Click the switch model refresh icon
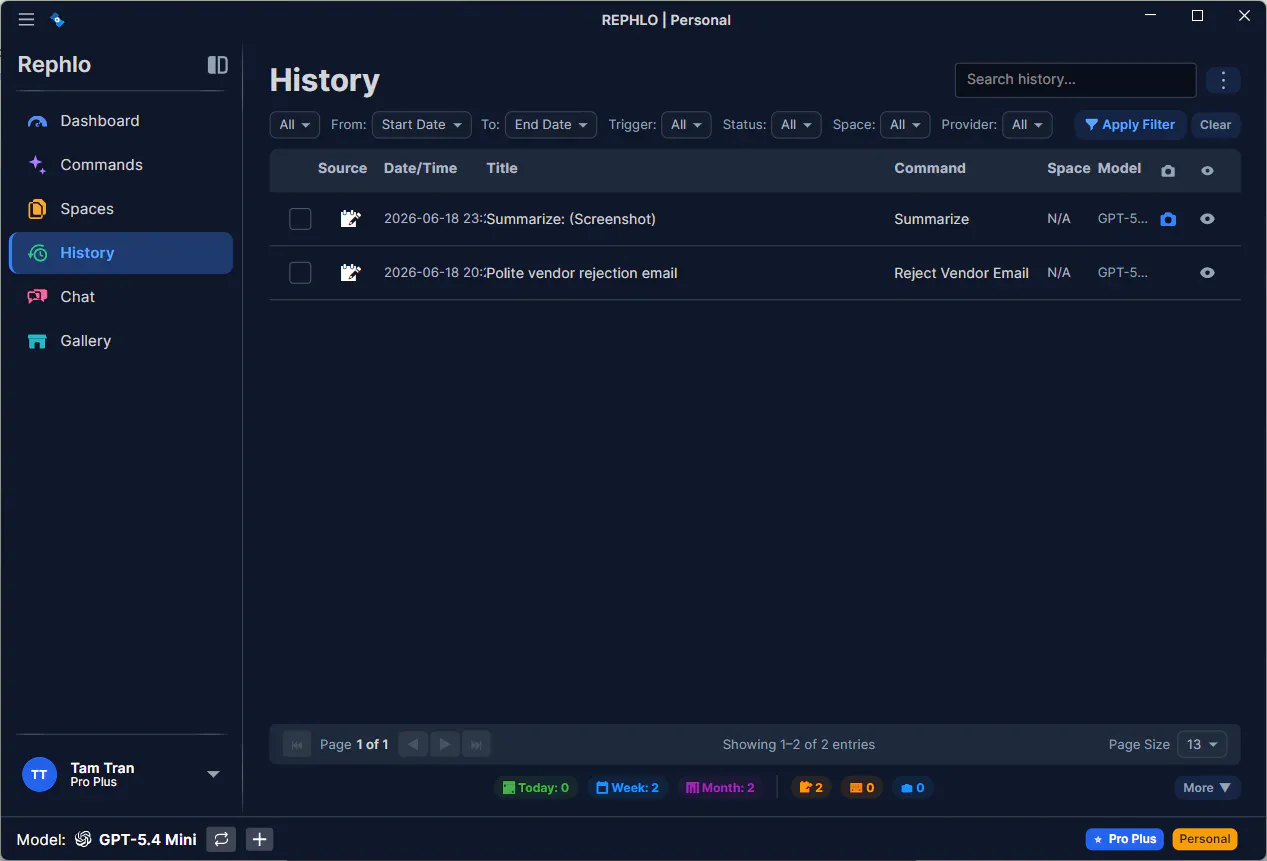1267x861 pixels. [x=221, y=840]
